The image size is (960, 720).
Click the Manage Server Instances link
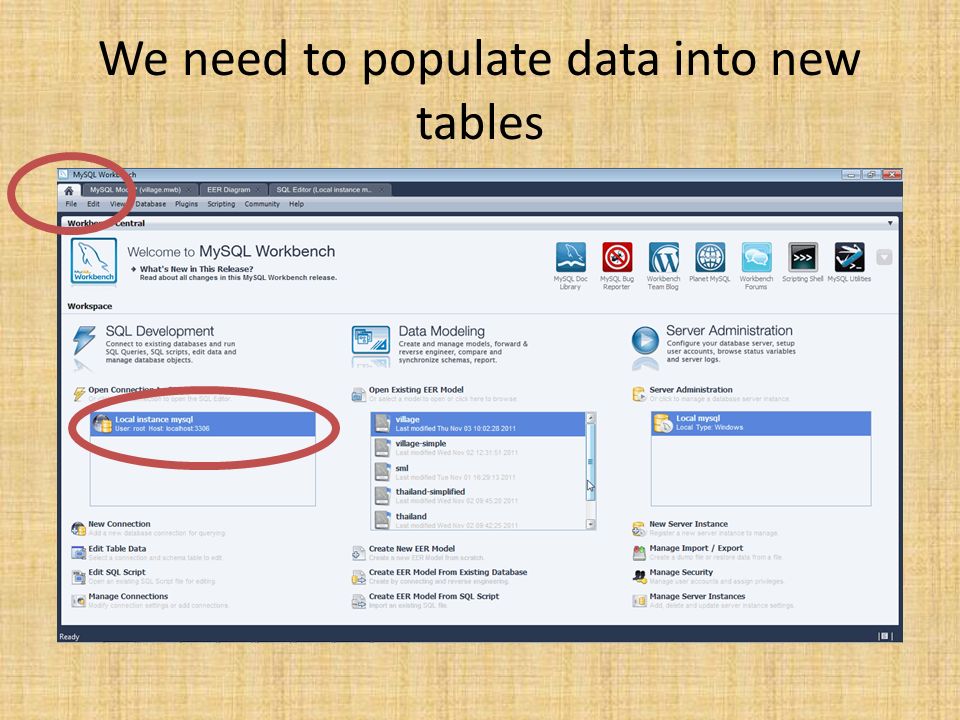[x=697, y=596]
